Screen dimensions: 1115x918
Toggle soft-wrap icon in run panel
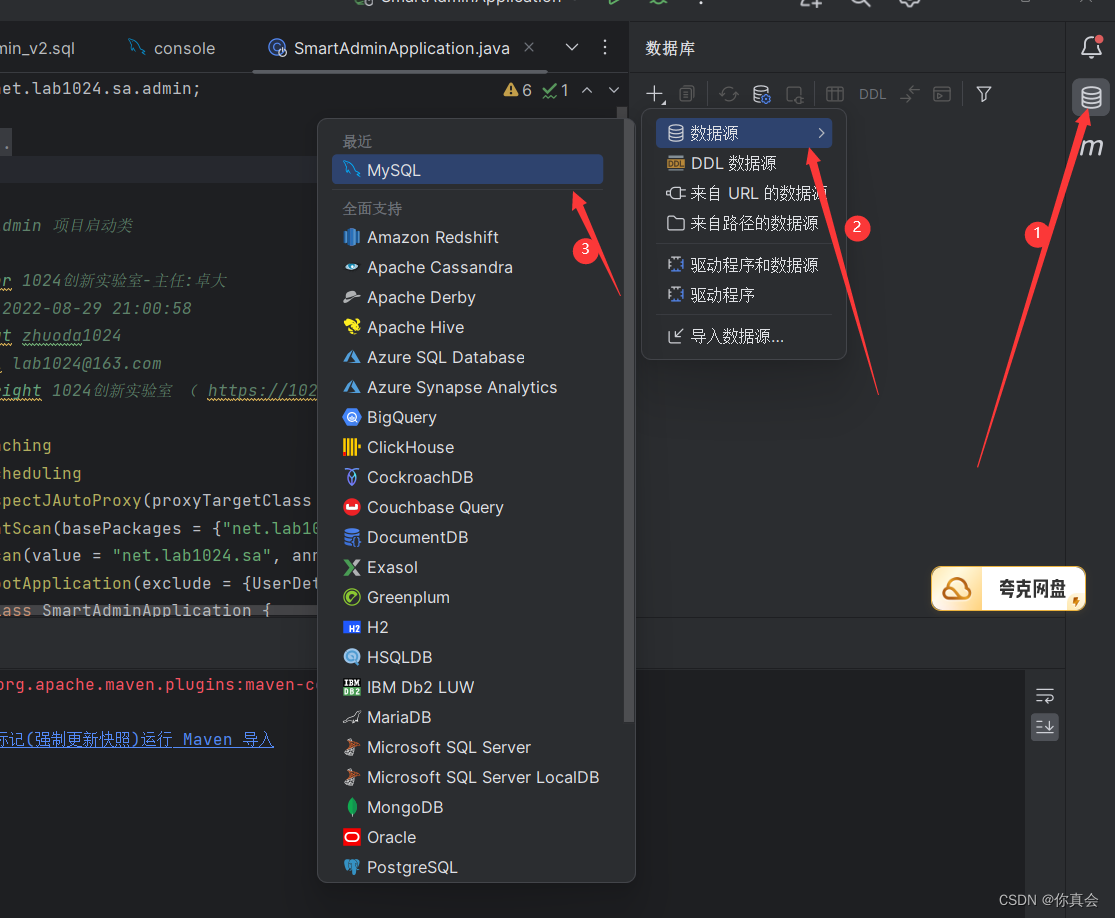pyautogui.click(x=1045, y=695)
